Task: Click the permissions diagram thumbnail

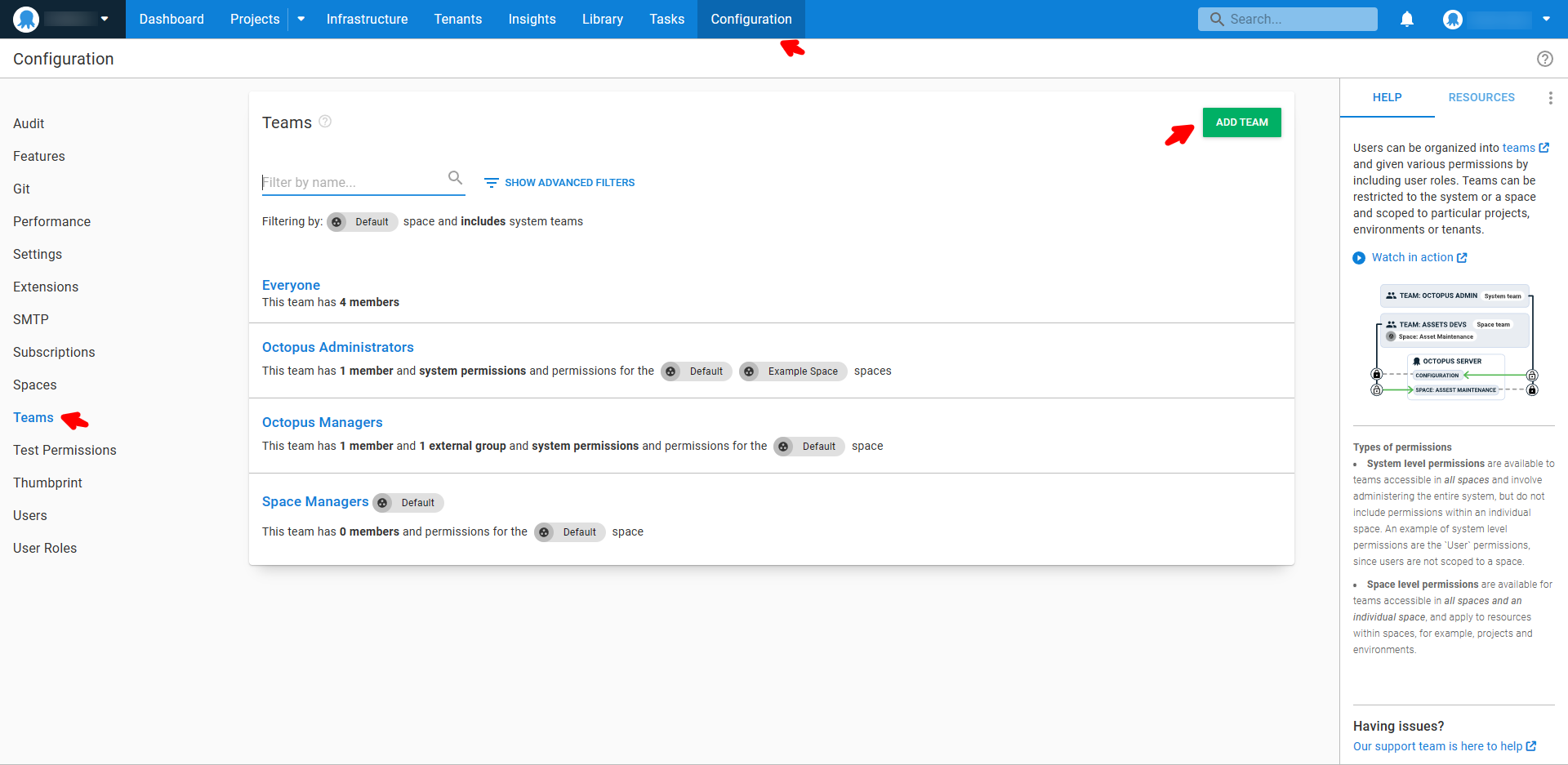Action: [1454, 343]
